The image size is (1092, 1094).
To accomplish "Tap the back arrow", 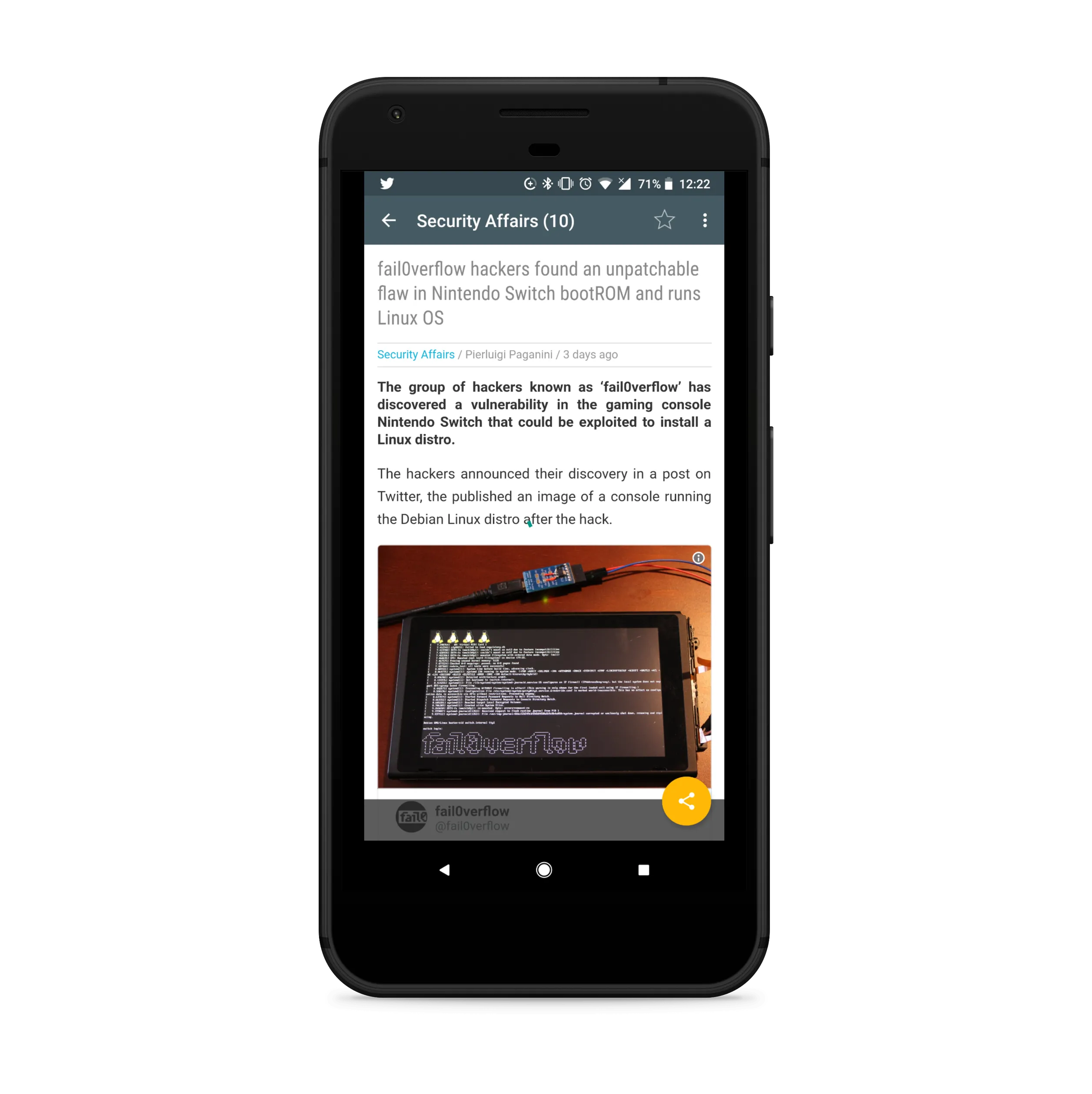I will pyautogui.click(x=391, y=221).
